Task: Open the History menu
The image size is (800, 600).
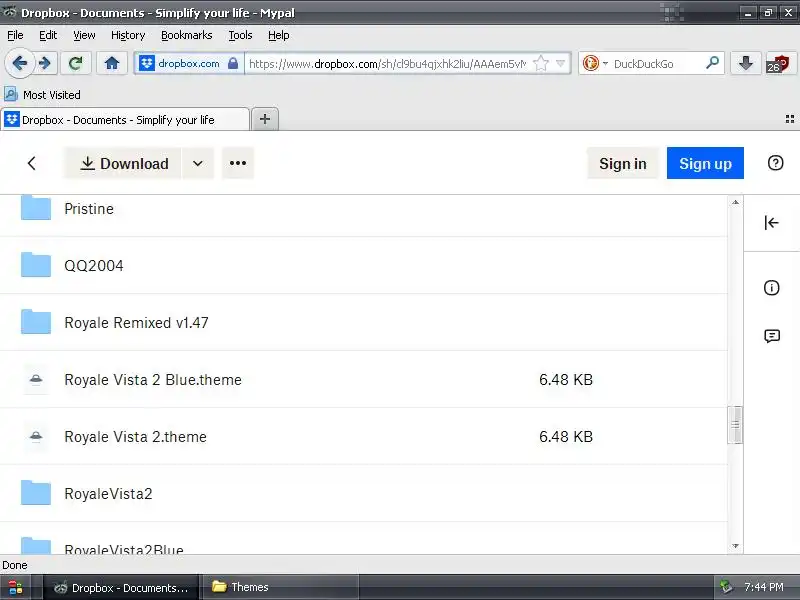Action: [128, 35]
